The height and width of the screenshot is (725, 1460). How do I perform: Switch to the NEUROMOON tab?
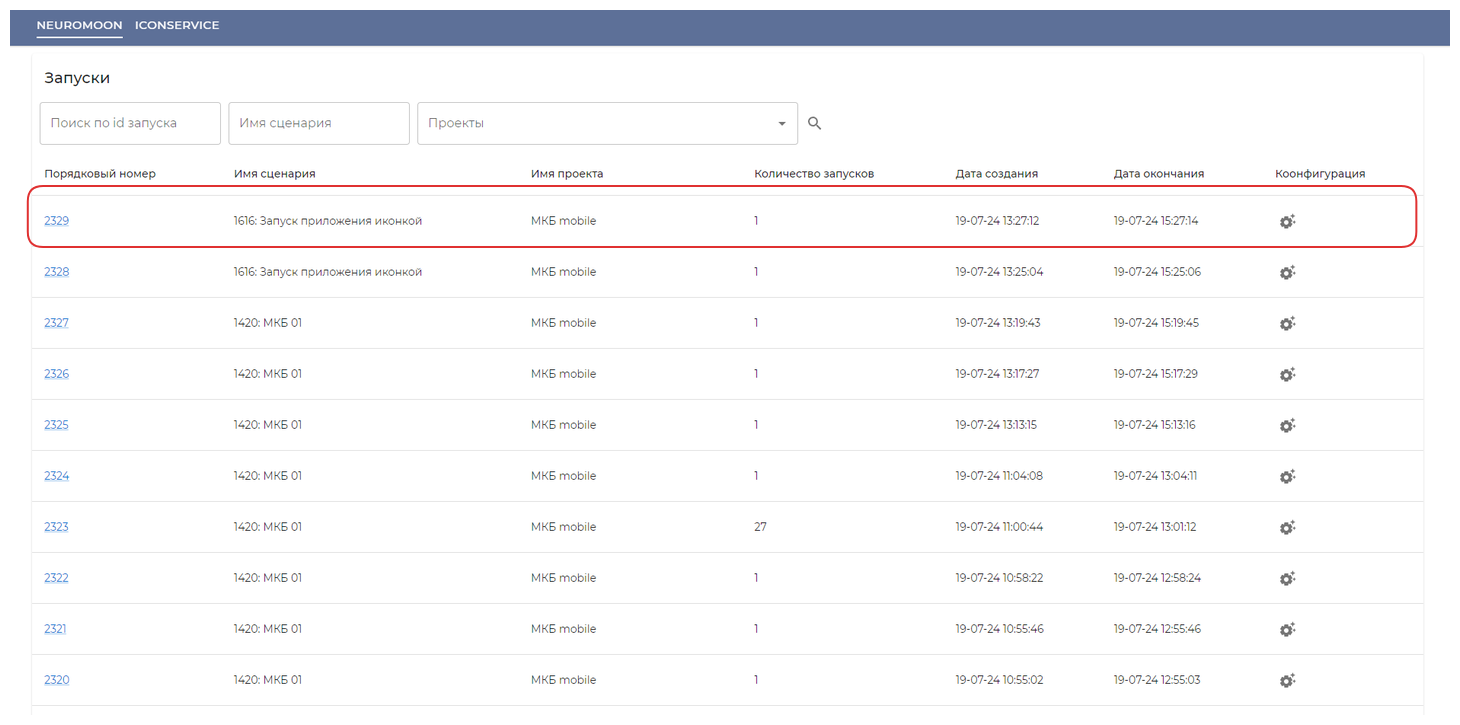[x=79, y=25]
